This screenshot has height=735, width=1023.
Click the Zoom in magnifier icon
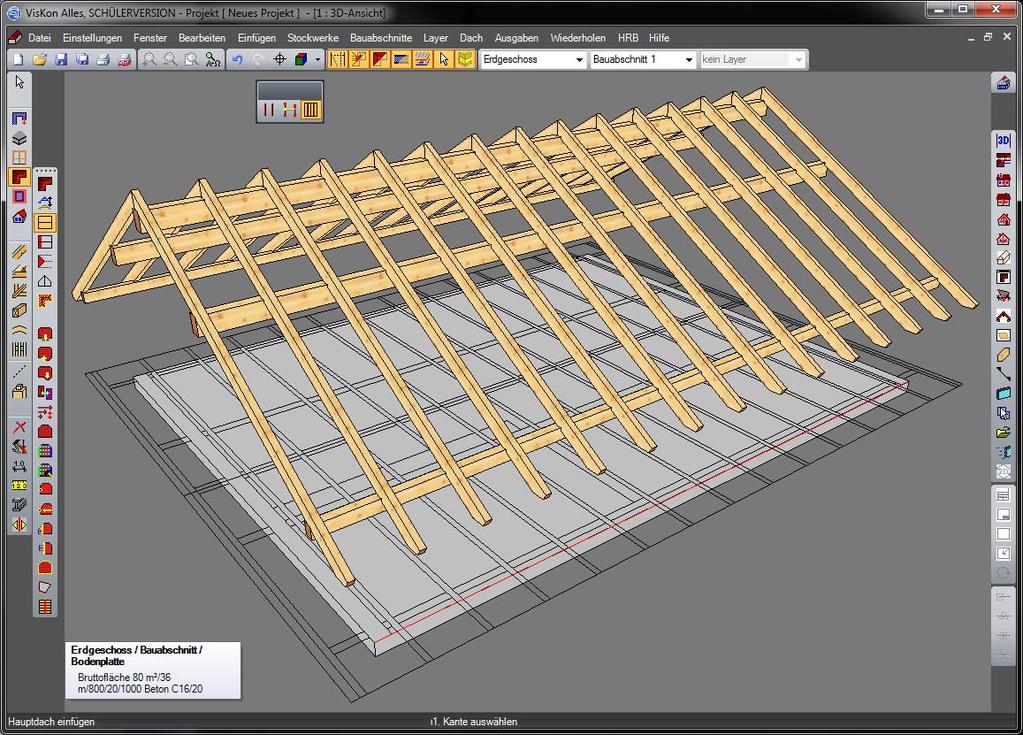point(149,60)
